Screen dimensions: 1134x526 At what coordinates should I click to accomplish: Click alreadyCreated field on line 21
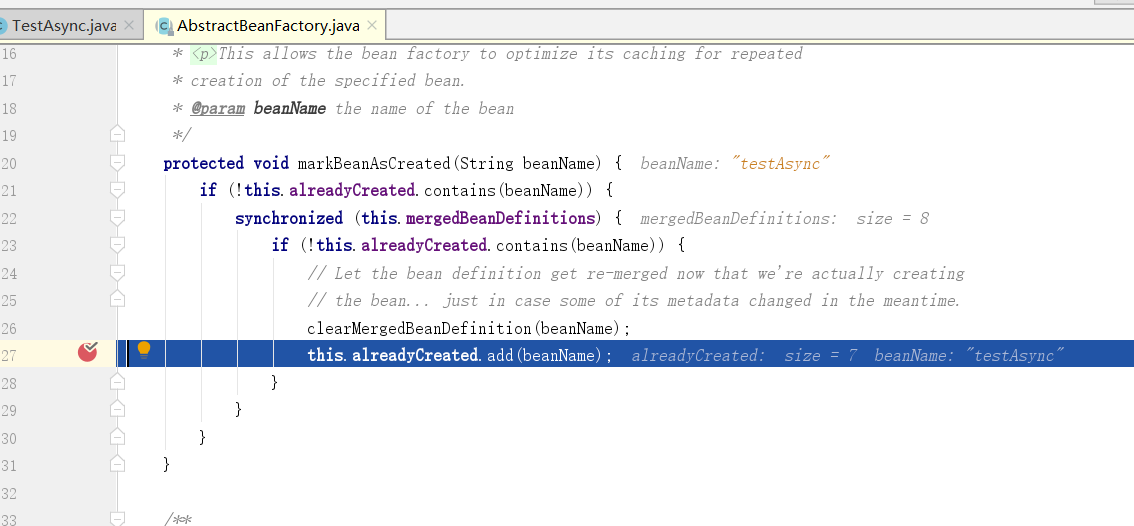[351, 191]
